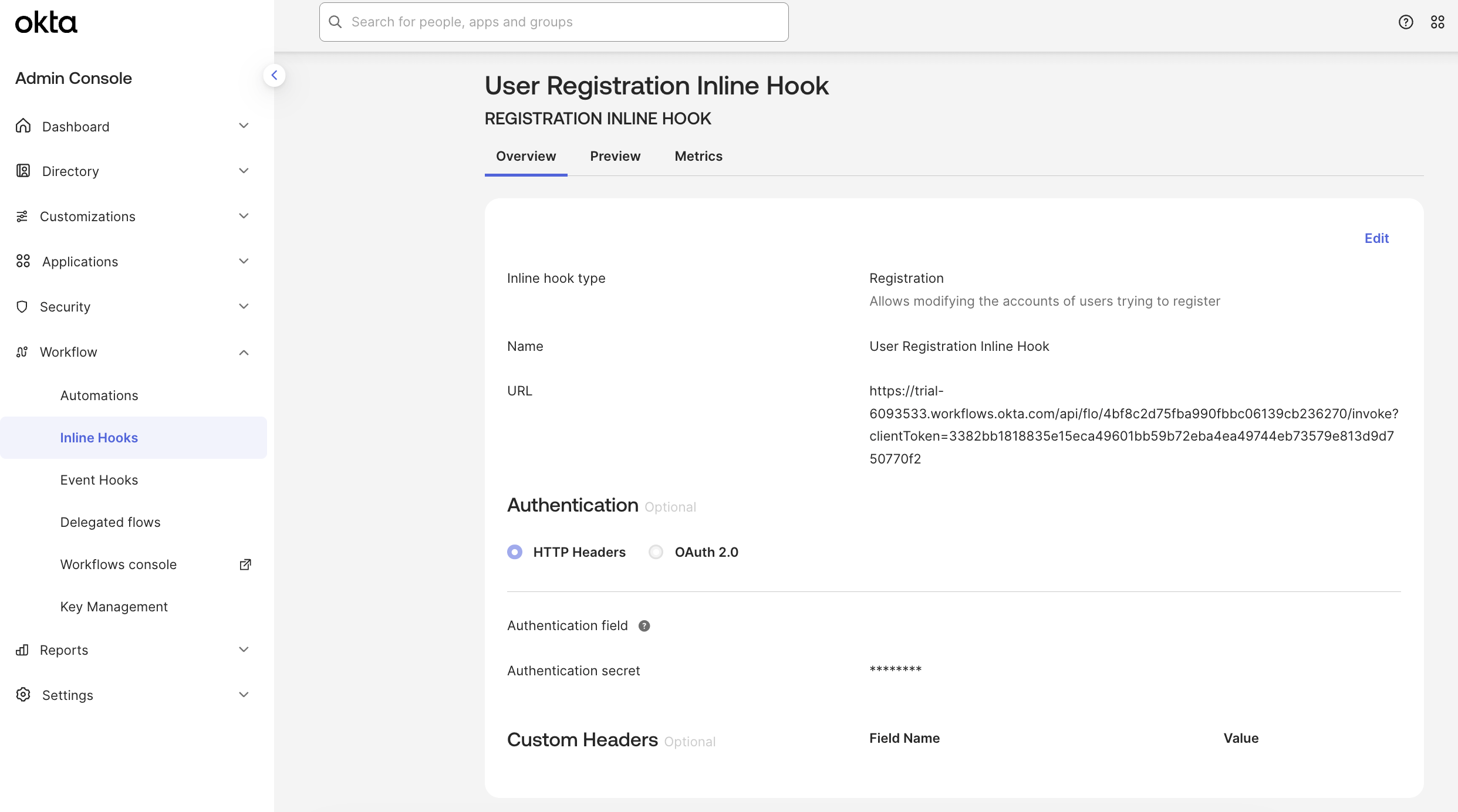Click the Reports chart icon
Viewport: 1458px width, 812px height.
(x=22, y=649)
